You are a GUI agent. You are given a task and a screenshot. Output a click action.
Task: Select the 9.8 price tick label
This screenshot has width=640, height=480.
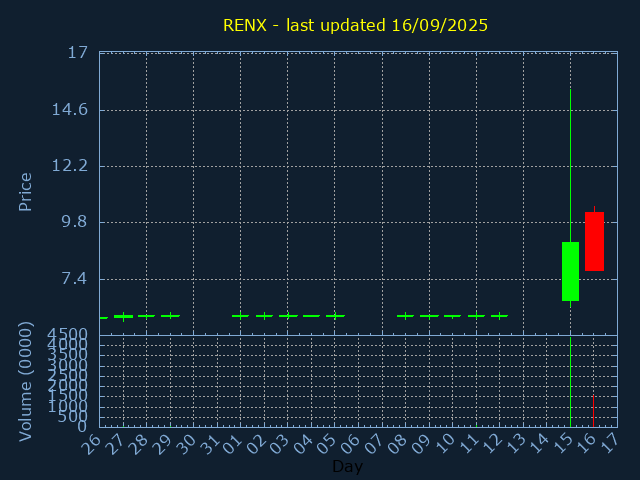[74, 222]
